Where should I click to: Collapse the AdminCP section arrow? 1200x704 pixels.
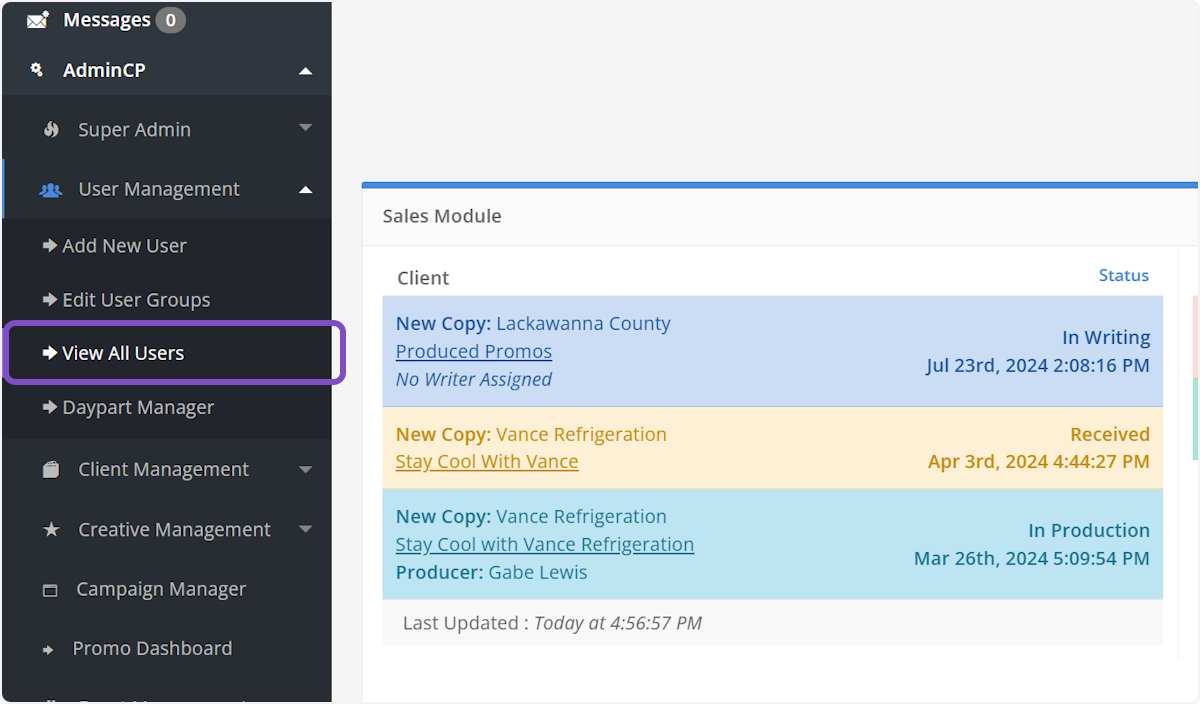click(306, 71)
